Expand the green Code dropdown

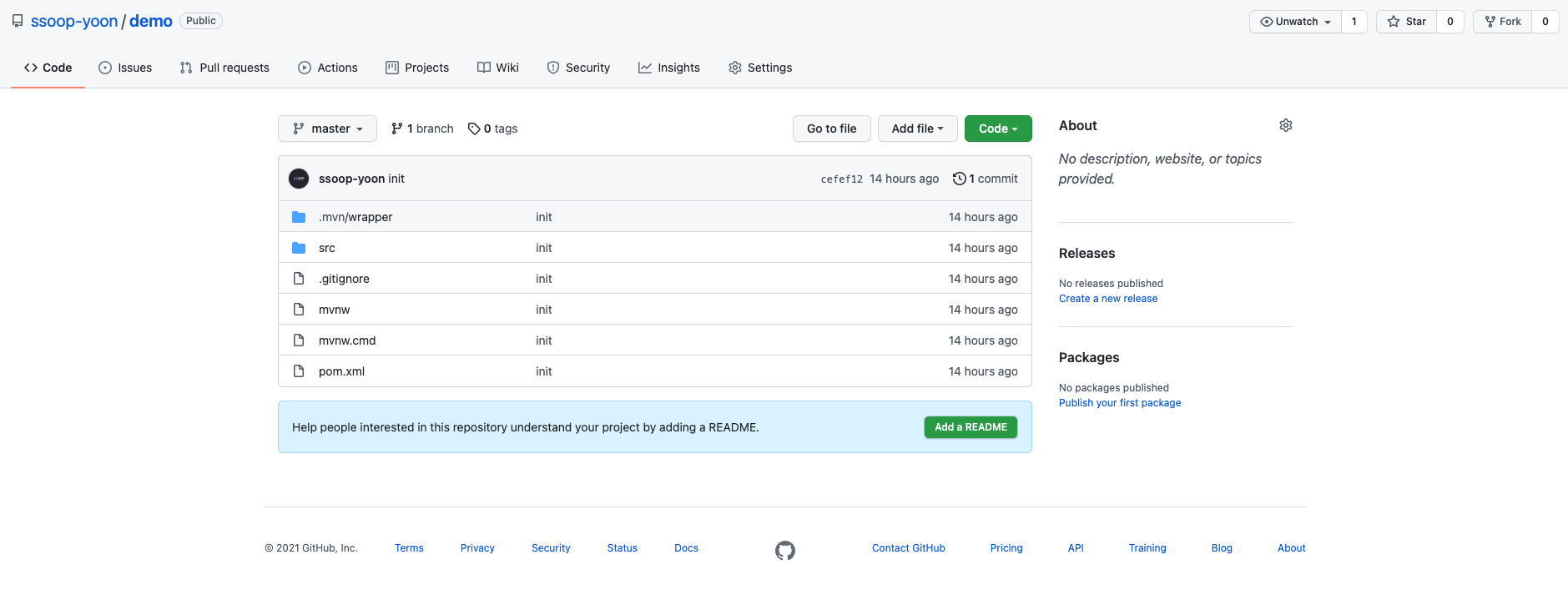tap(998, 129)
